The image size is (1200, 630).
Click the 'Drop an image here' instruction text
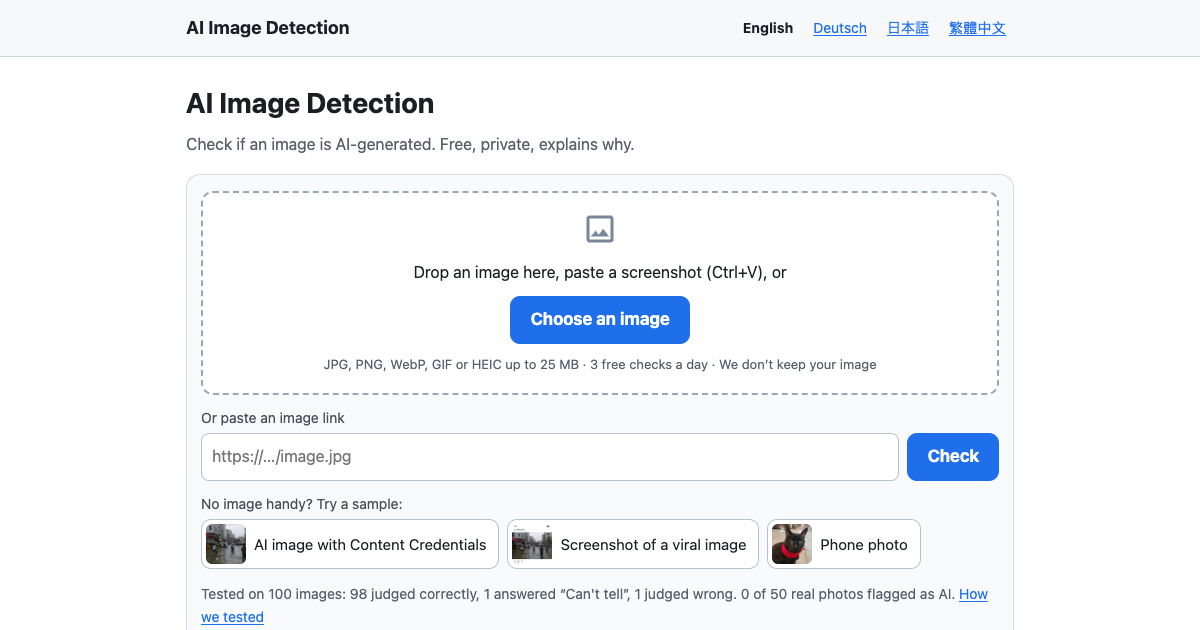click(x=600, y=272)
